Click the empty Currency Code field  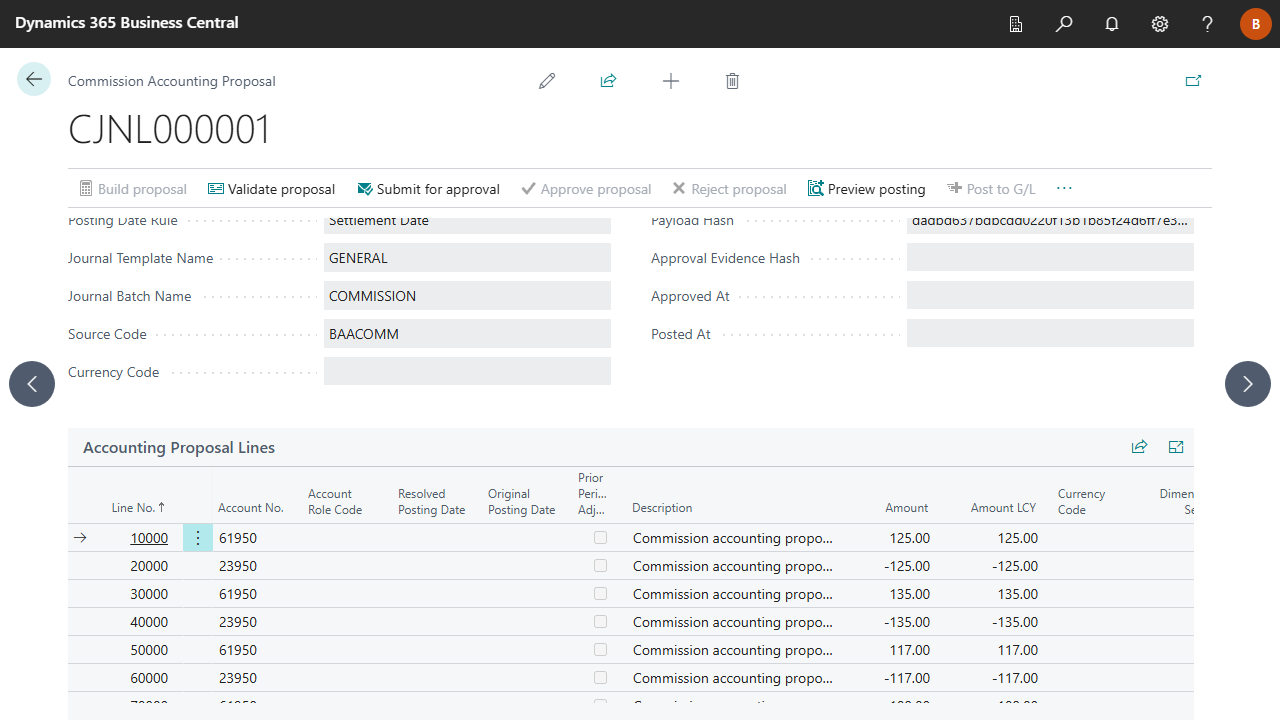tap(467, 372)
